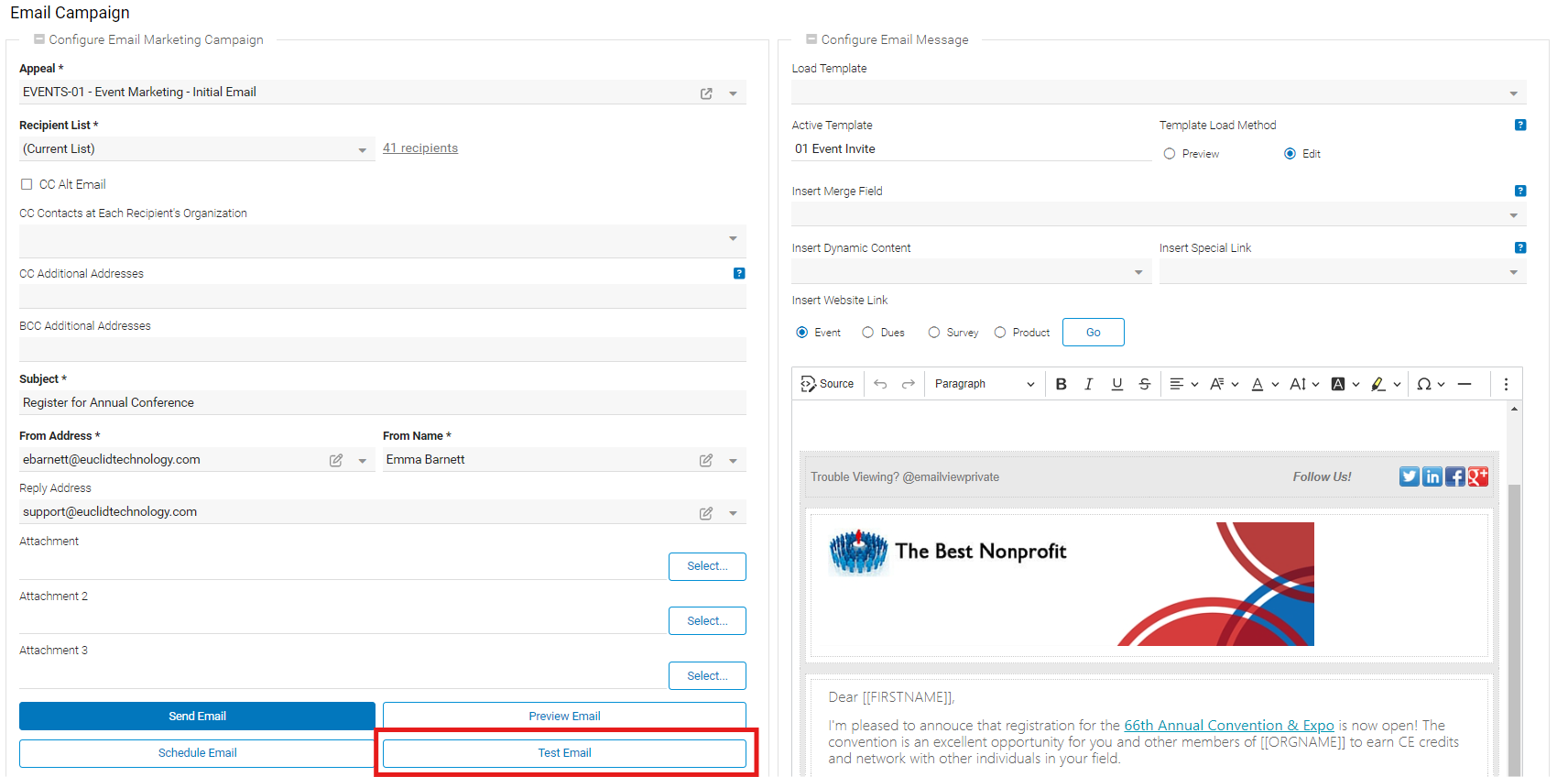Open help for Insert Merge Field

click(1520, 191)
